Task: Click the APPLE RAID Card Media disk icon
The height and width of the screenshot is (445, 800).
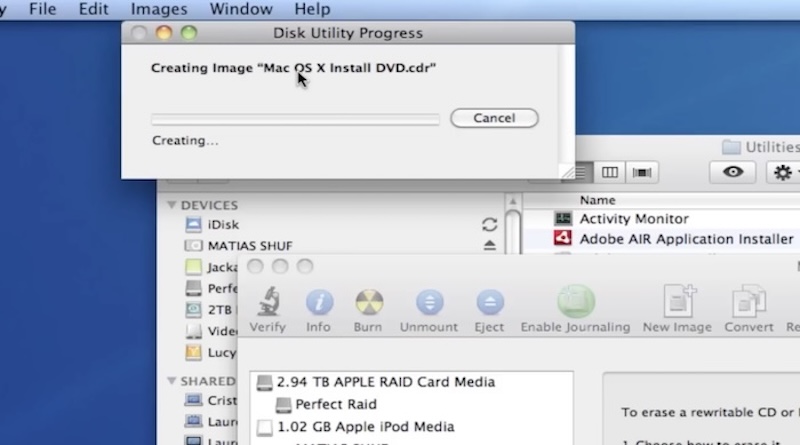Action: tap(264, 382)
